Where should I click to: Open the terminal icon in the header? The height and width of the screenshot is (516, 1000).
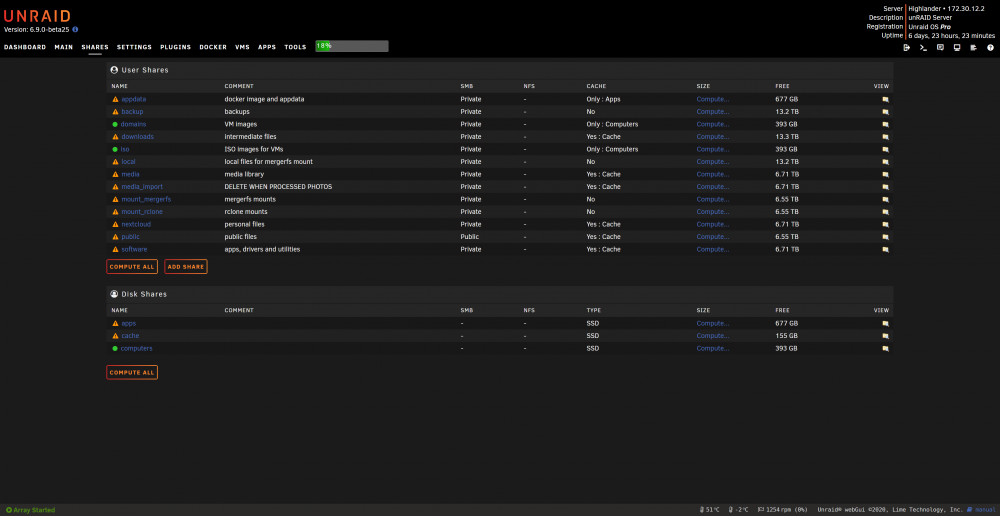tap(923, 47)
